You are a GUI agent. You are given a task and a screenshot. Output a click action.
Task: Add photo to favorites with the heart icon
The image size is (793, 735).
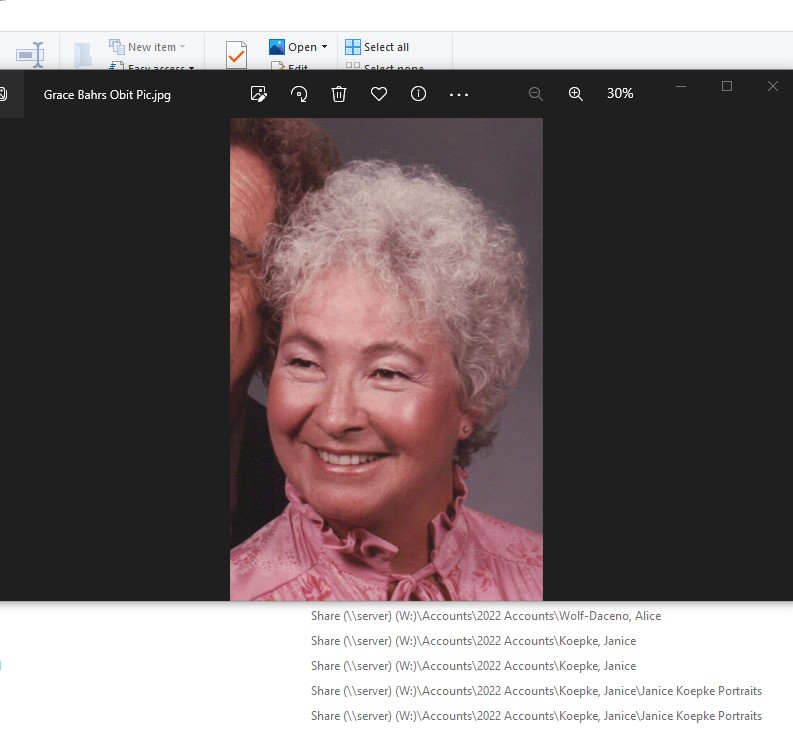coord(379,93)
